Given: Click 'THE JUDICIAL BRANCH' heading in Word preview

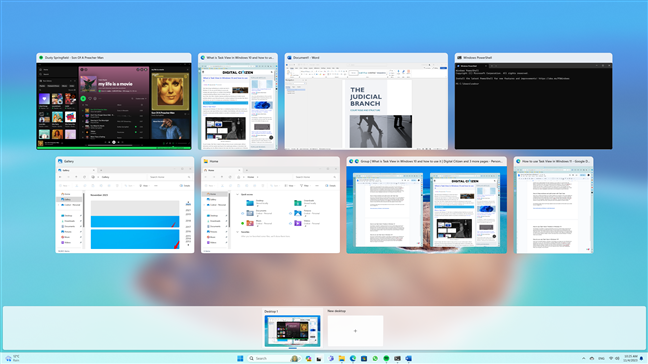Looking at the screenshot, I should click(x=366, y=97).
